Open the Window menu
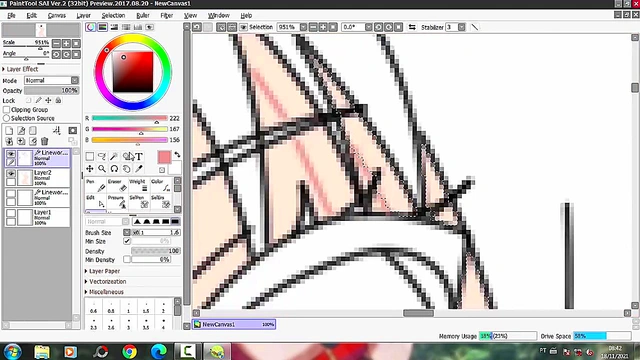 219,16
